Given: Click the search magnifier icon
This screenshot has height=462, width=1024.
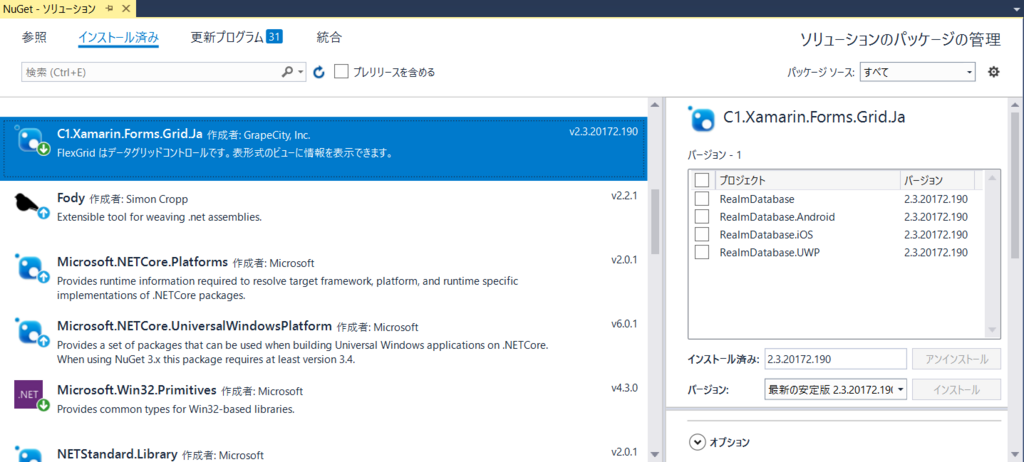Looking at the screenshot, I should point(287,72).
